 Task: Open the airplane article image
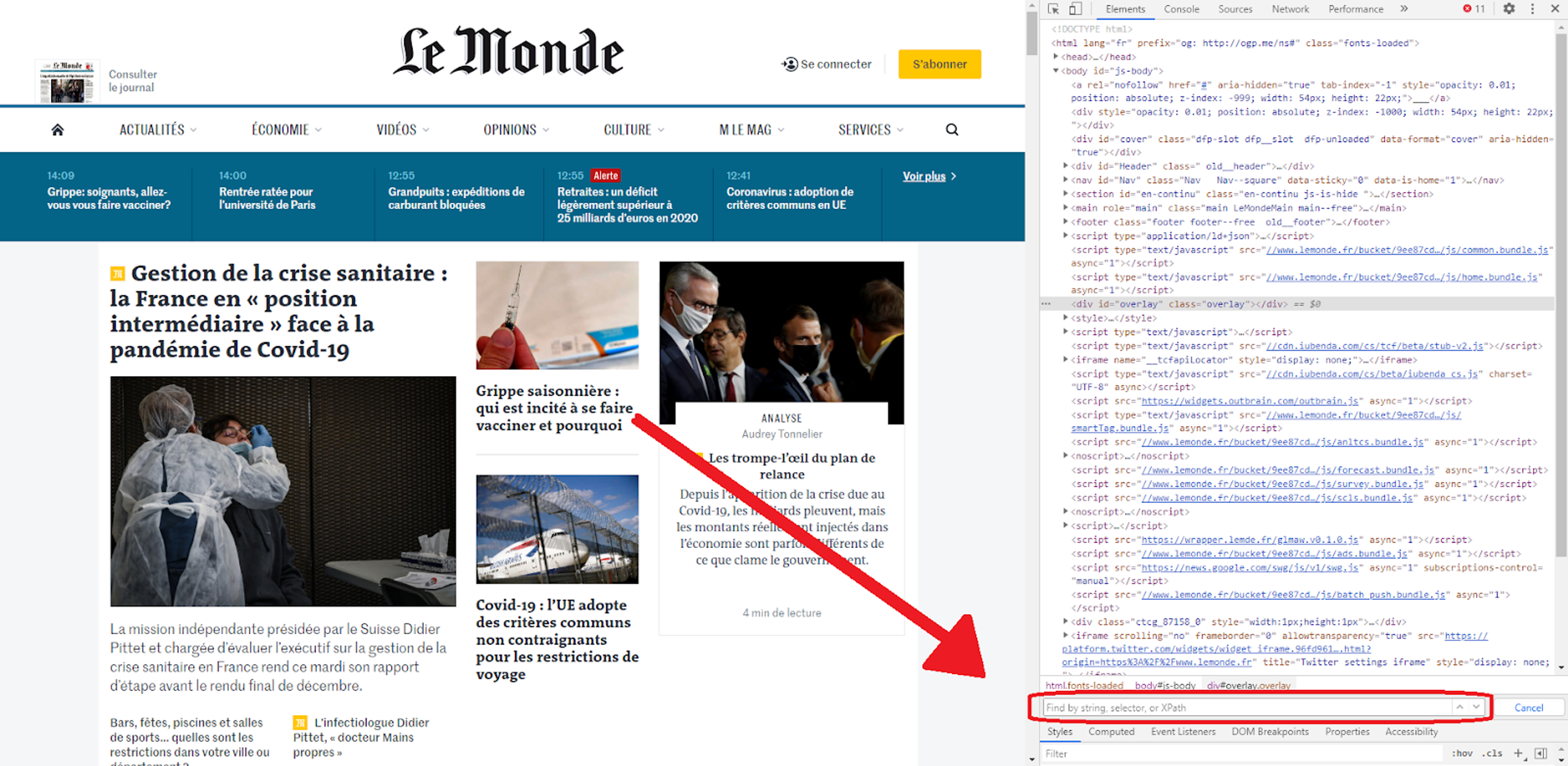[x=557, y=529]
